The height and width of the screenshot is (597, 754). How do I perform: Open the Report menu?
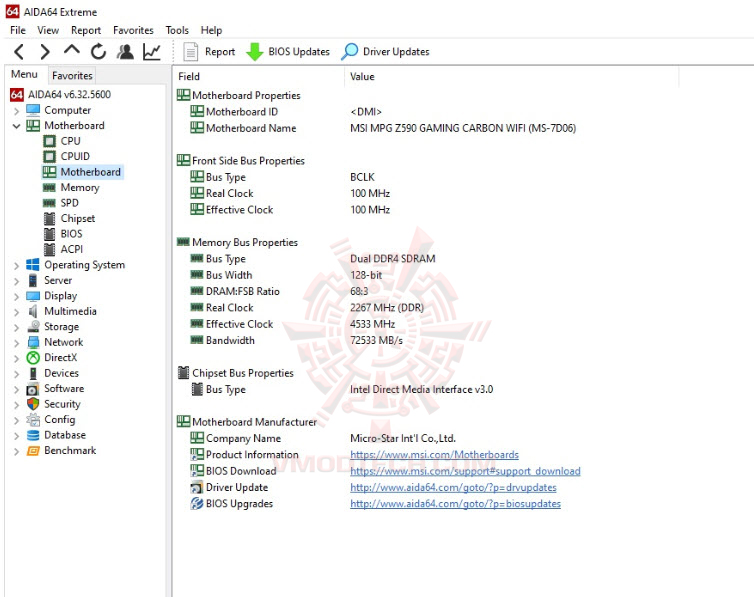coord(86,30)
